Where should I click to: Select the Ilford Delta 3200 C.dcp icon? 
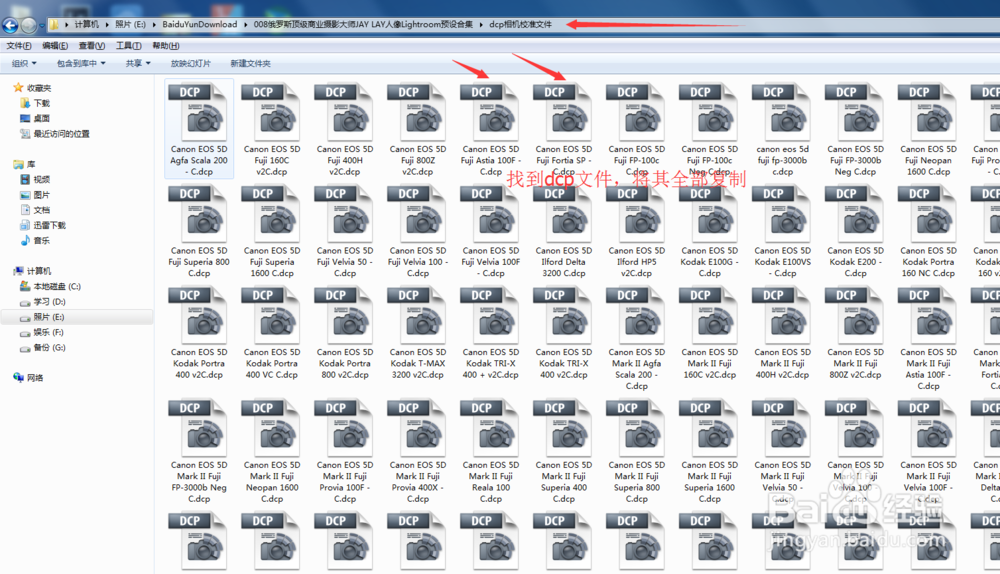pos(562,214)
